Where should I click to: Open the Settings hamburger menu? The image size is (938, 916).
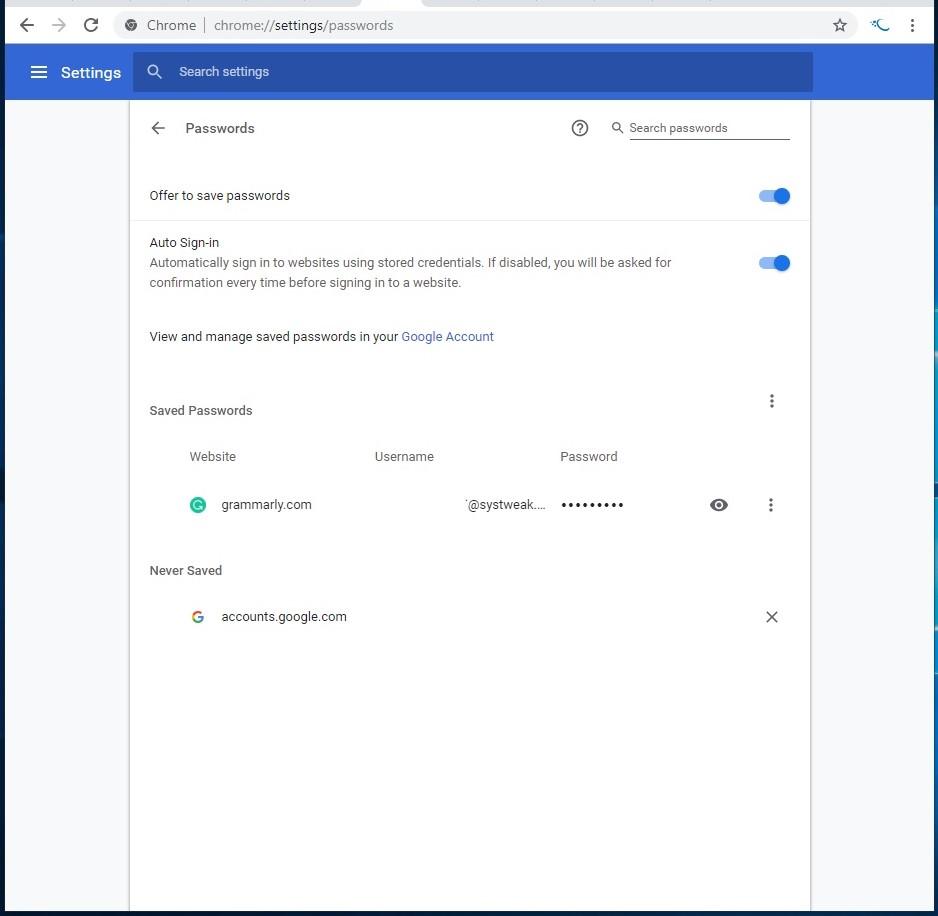(x=39, y=72)
